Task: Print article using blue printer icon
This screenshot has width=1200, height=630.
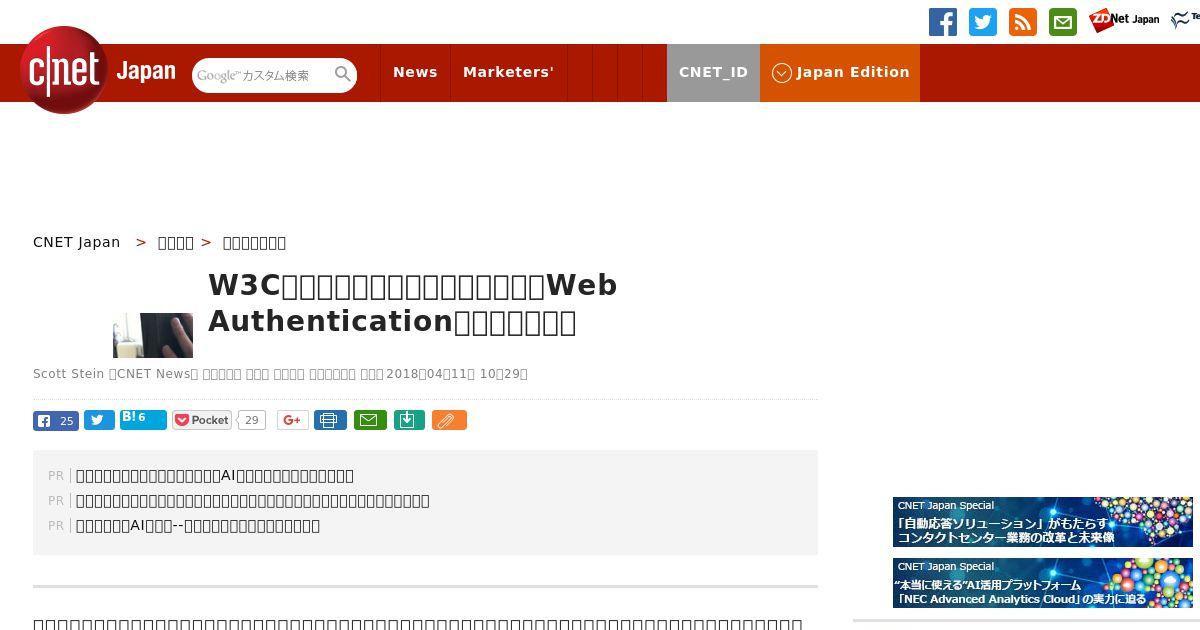Action: tap(330, 420)
